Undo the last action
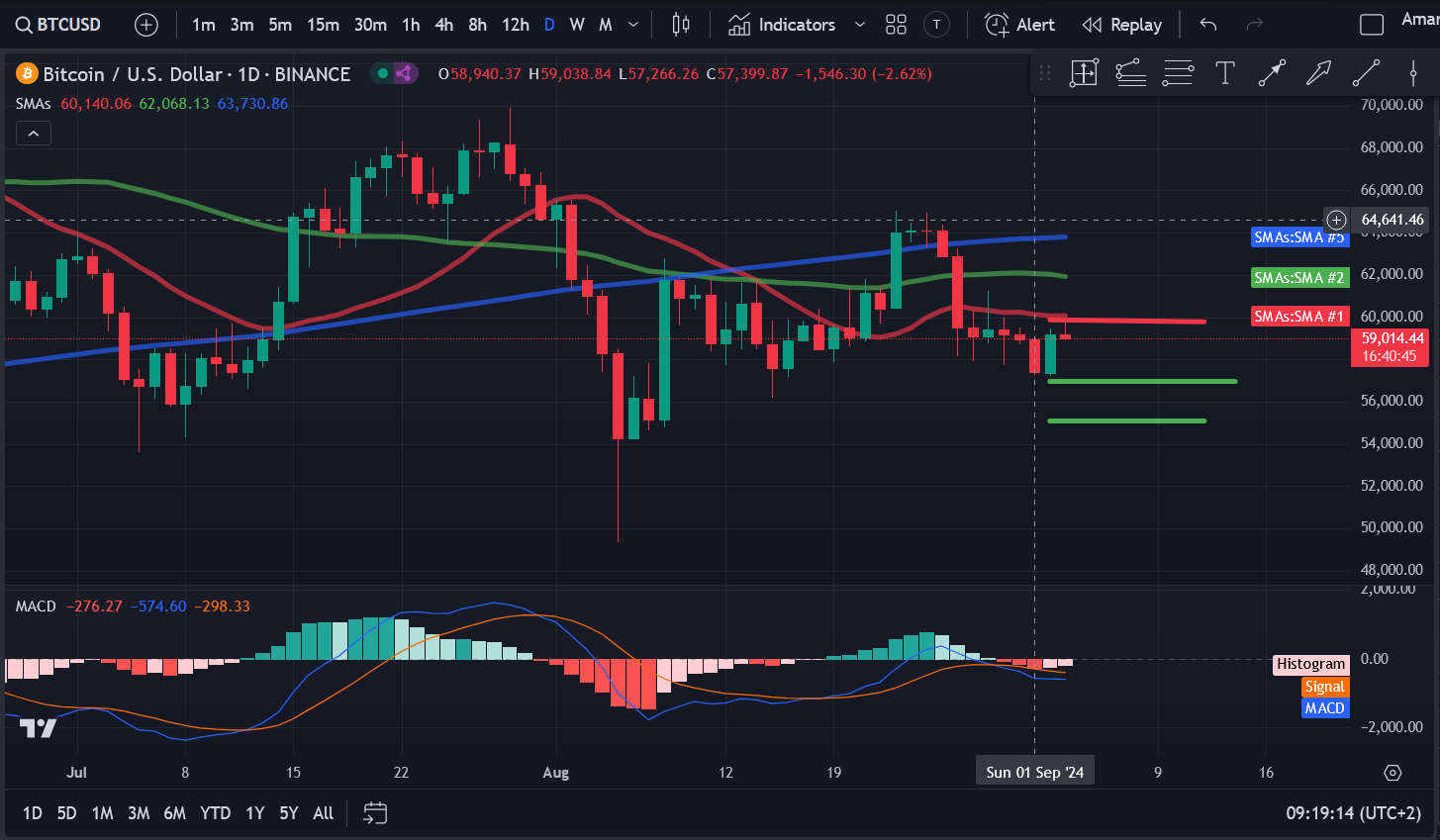This screenshot has height=840, width=1440. (x=1208, y=25)
